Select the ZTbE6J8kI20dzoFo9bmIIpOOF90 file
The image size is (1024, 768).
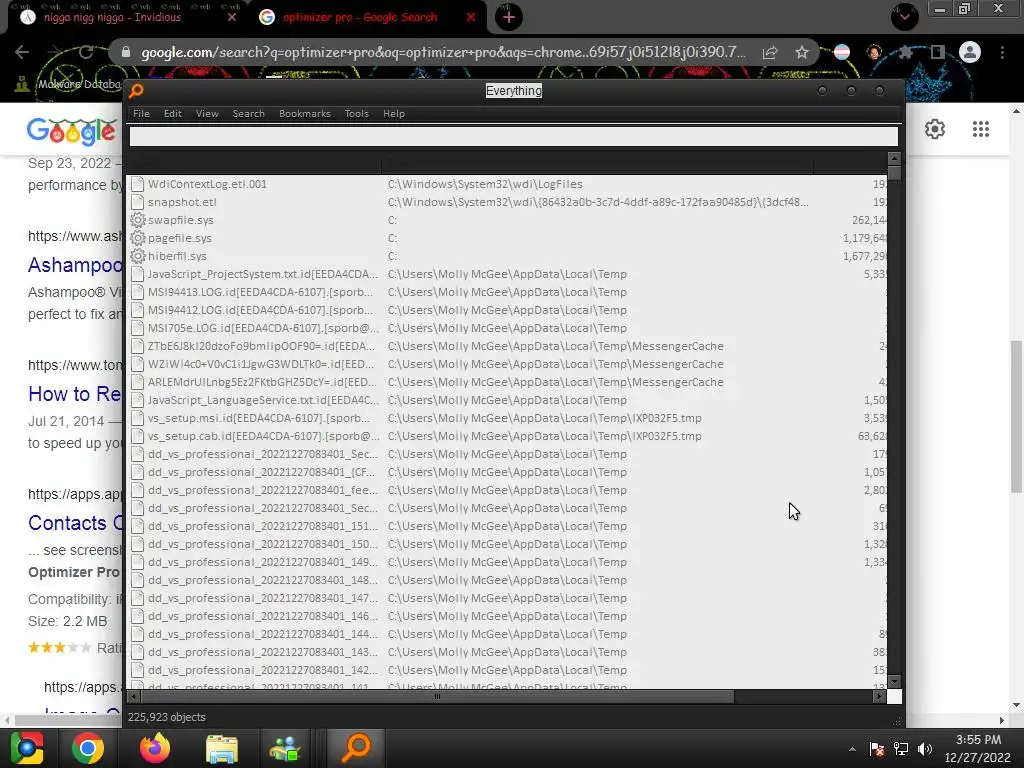(507, 346)
